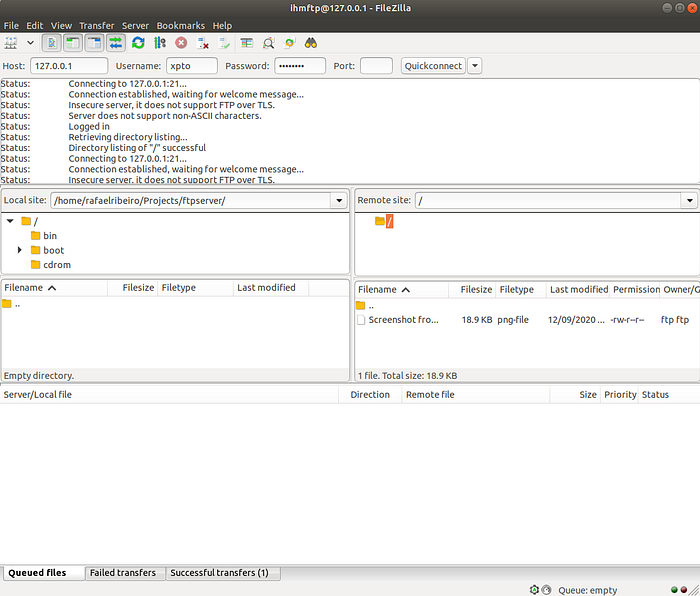
Task: Sort remote files by Permission column
Action: click(x=636, y=290)
